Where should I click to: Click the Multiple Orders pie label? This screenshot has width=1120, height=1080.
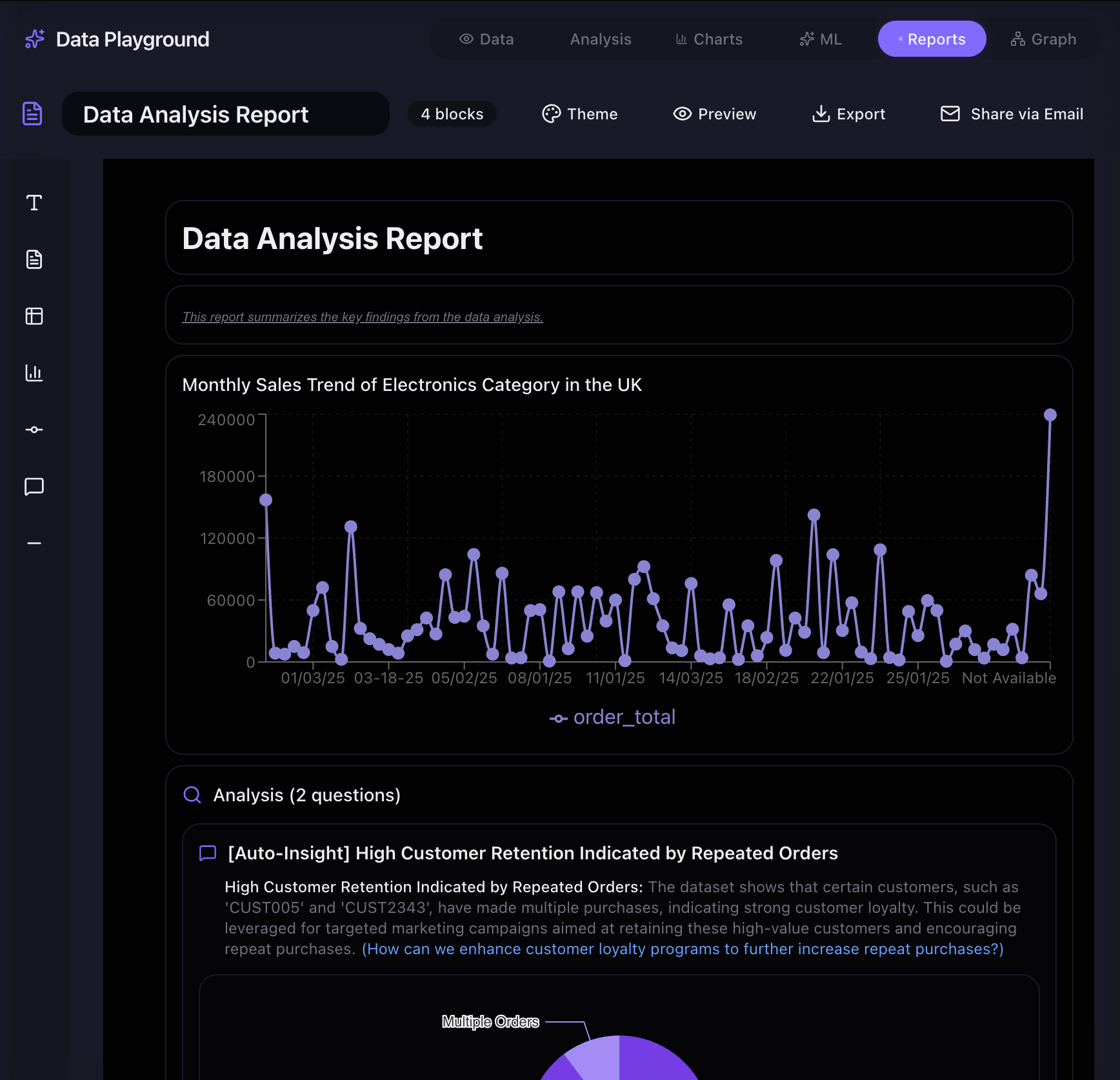click(490, 1021)
